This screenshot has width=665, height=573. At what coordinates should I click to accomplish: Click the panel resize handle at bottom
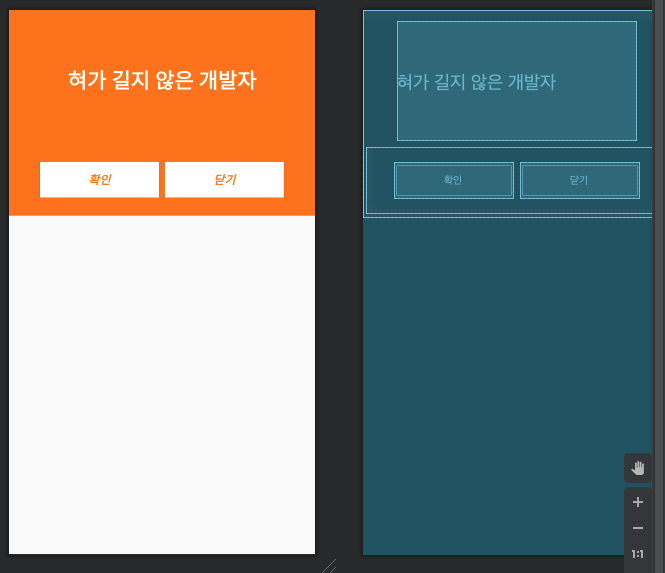pos(329,566)
